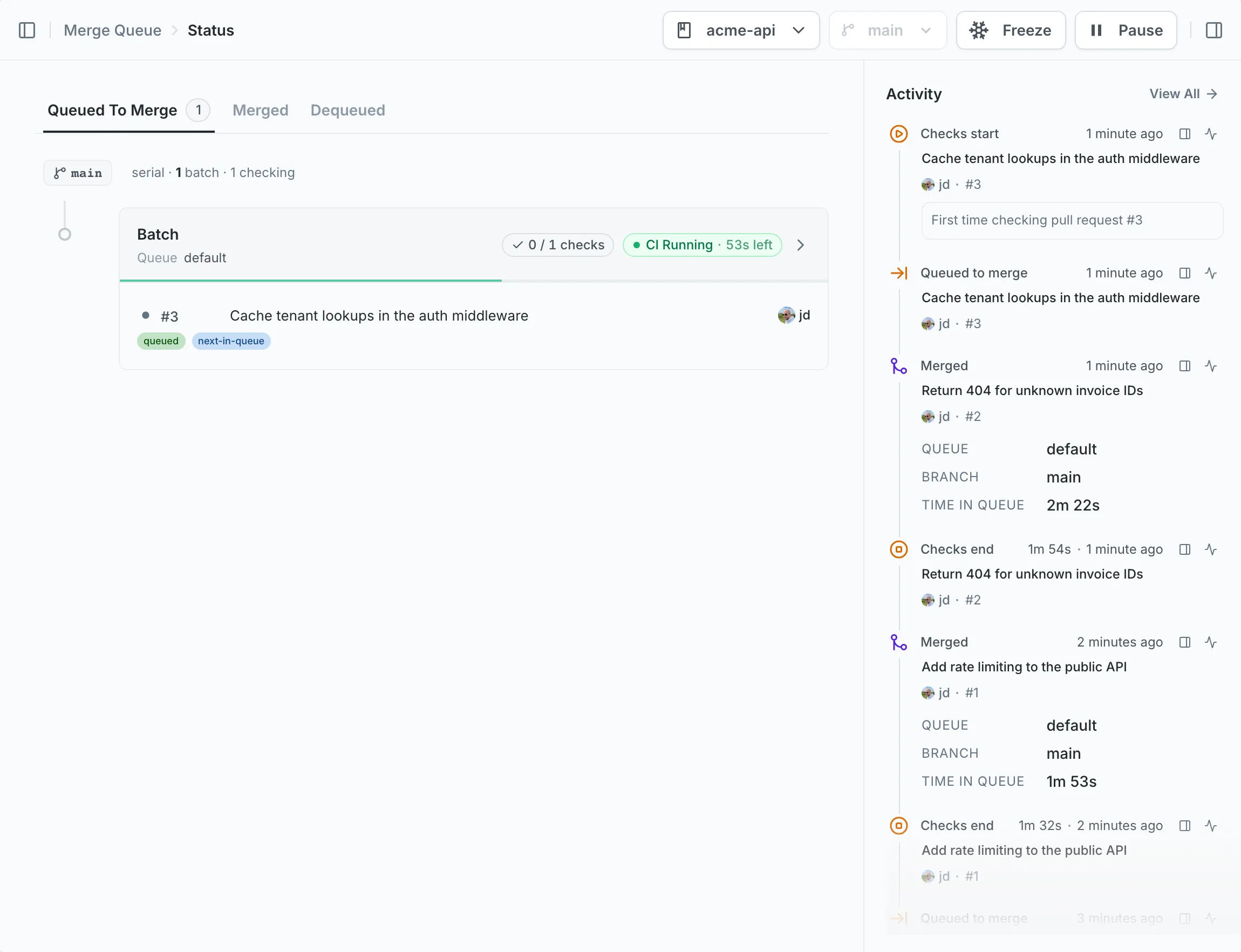Open panel icon on Merged 2 minutes ago event

click(x=1185, y=643)
